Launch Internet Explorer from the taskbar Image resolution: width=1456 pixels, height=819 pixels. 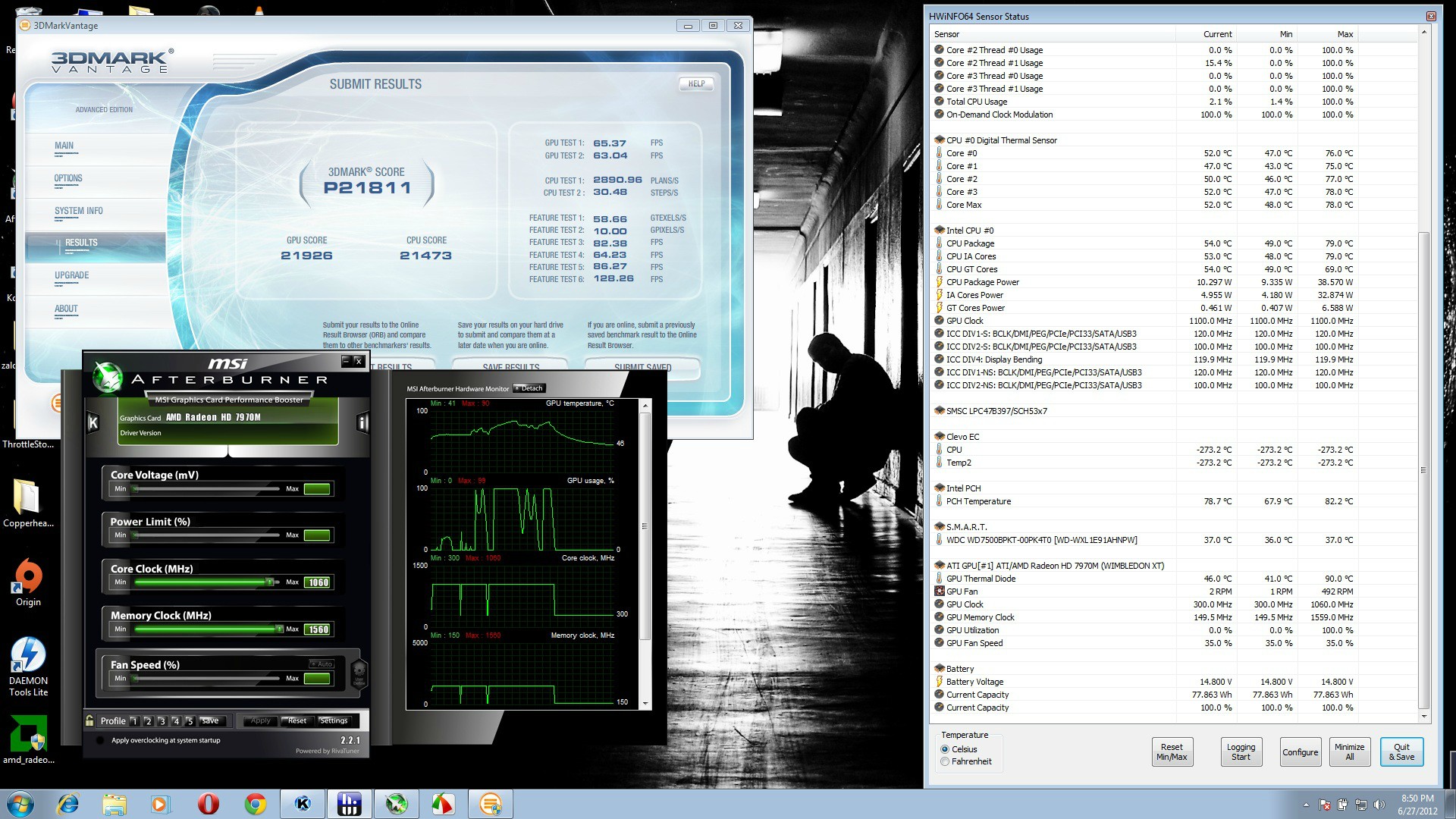tap(68, 804)
